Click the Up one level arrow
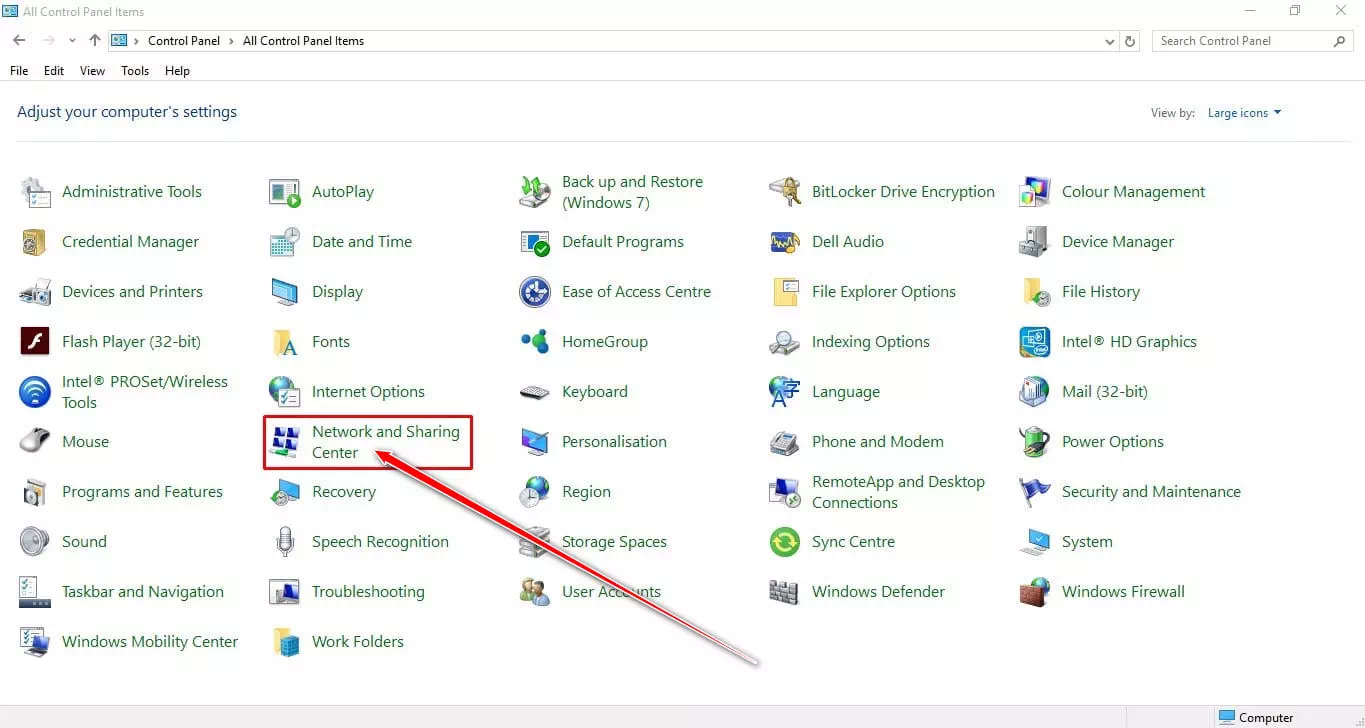The height and width of the screenshot is (728, 1365). tap(95, 41)
